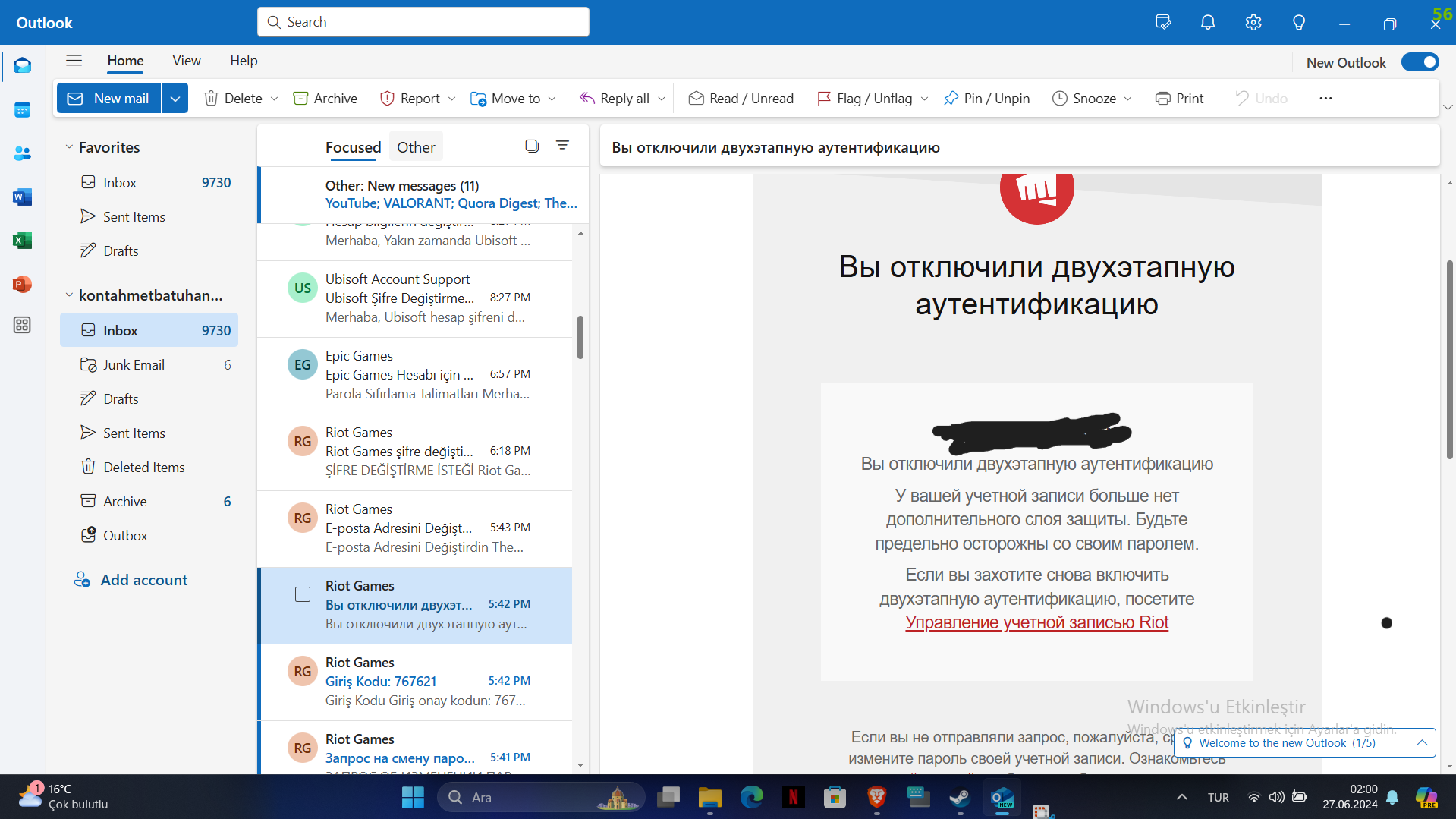The image size is (1456, 819).
Task: Expand the Reply all dropdown arrow
Action: [662, 99]
